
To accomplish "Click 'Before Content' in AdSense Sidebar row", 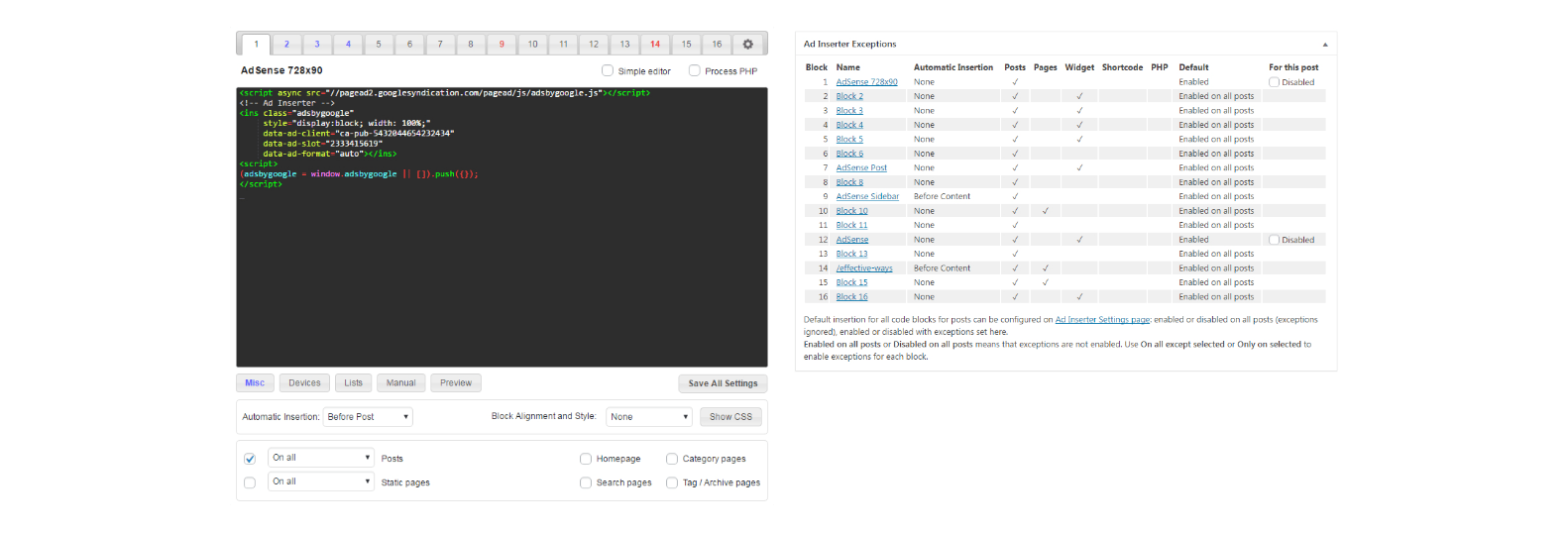I will tap(942, 196).
